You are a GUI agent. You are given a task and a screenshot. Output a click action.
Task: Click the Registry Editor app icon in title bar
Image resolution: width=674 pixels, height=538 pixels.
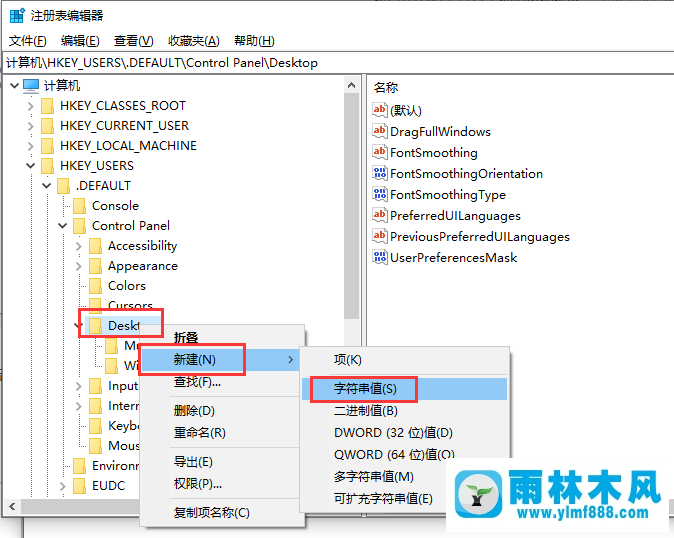(17, 15)
